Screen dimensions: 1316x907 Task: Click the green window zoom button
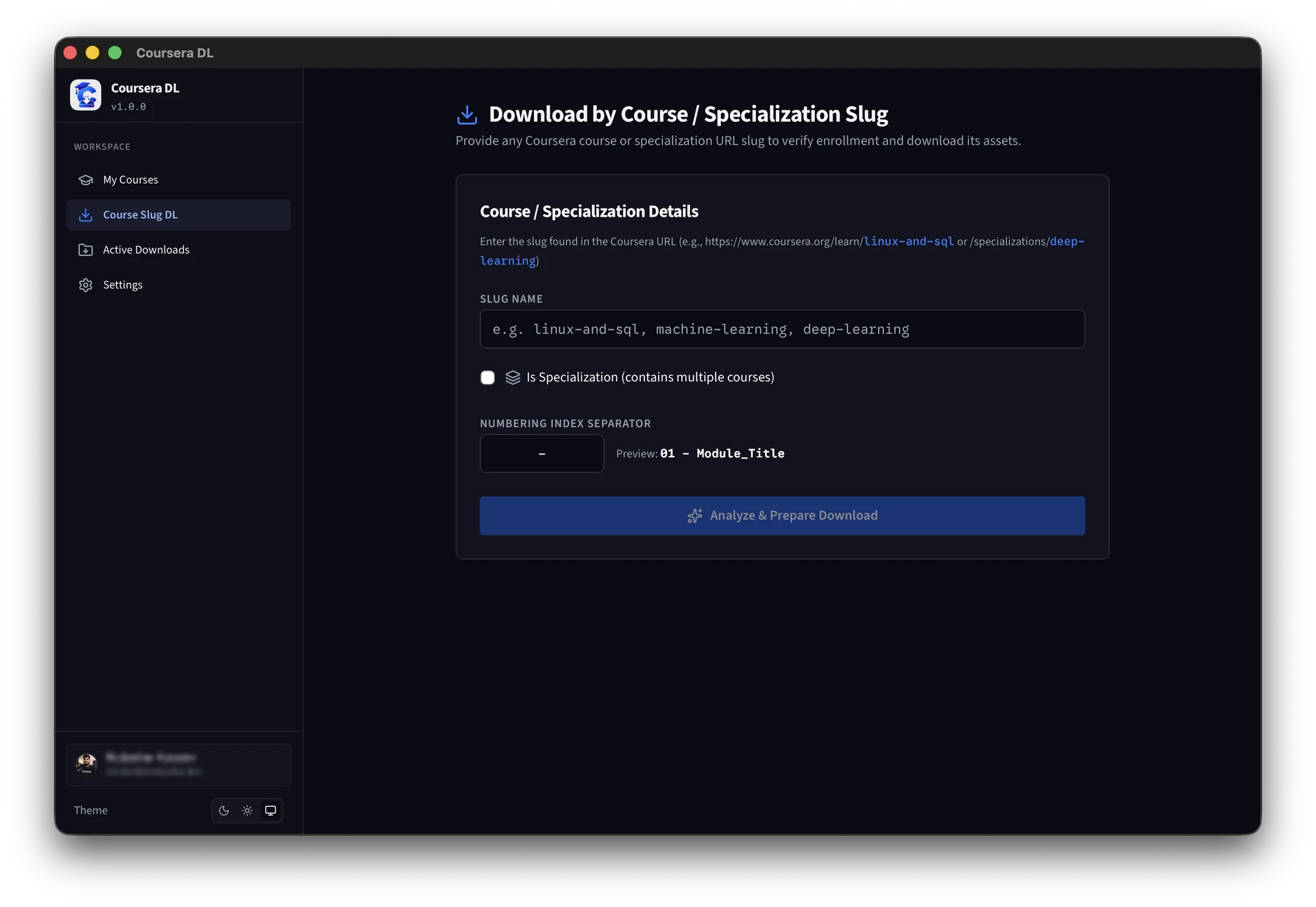(x=115, y=53)
